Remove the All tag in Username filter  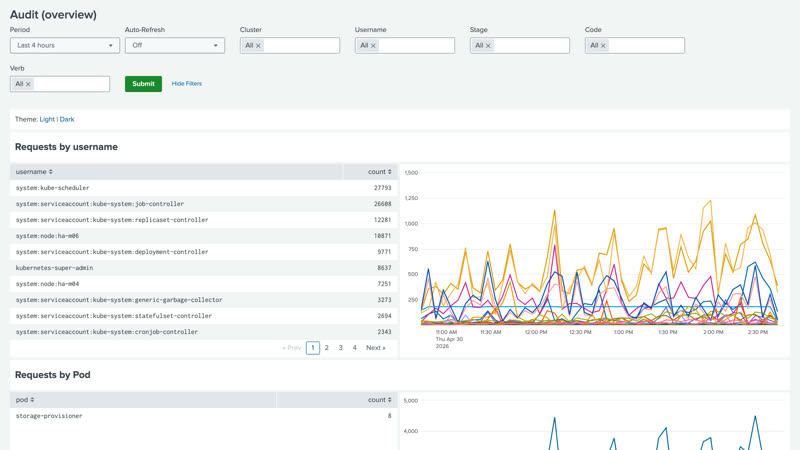pyautogui.click(x=373, y=46)
